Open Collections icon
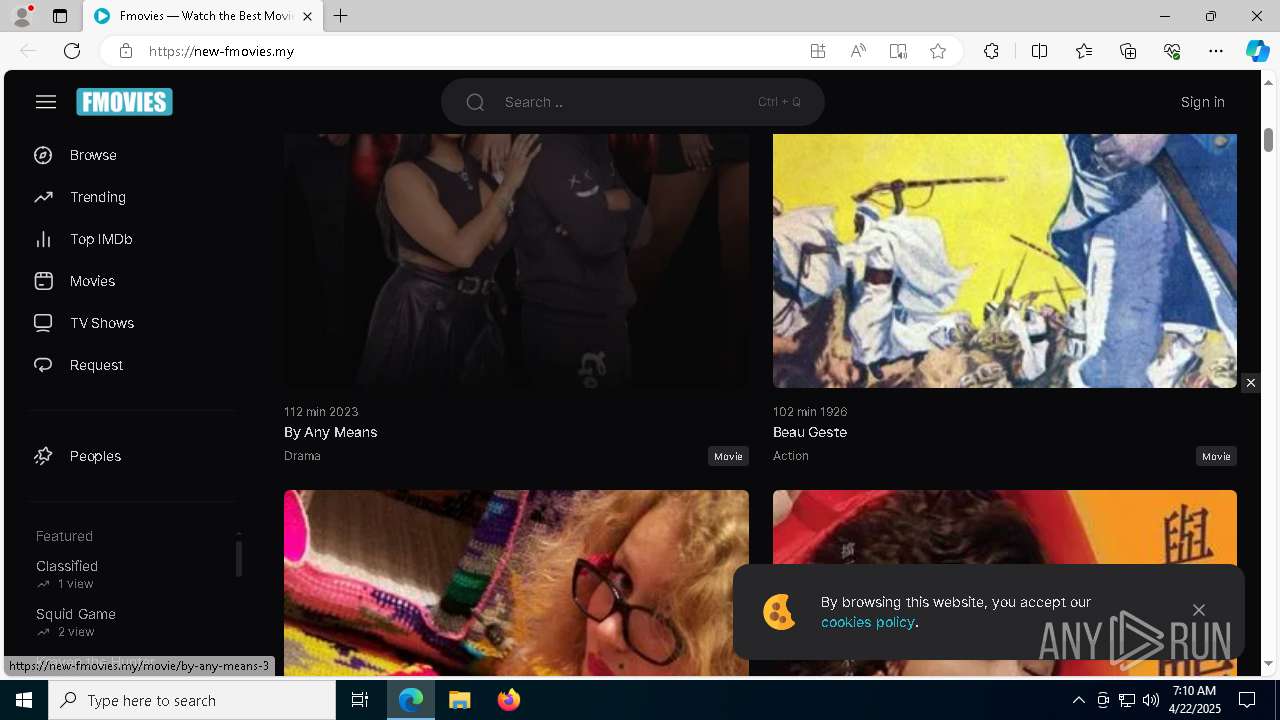 [1128, 51]
